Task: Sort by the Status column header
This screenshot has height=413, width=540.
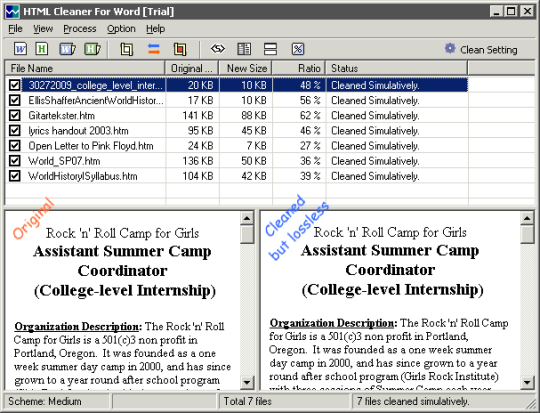Action: [397, 68]
